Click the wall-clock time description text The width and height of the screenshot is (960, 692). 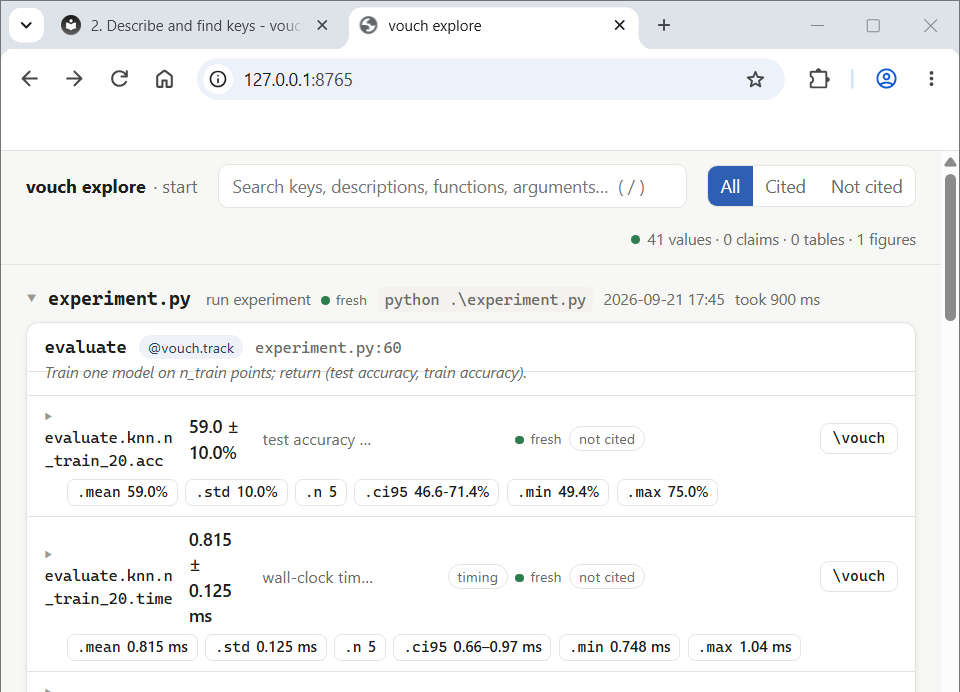pos(317,577)
